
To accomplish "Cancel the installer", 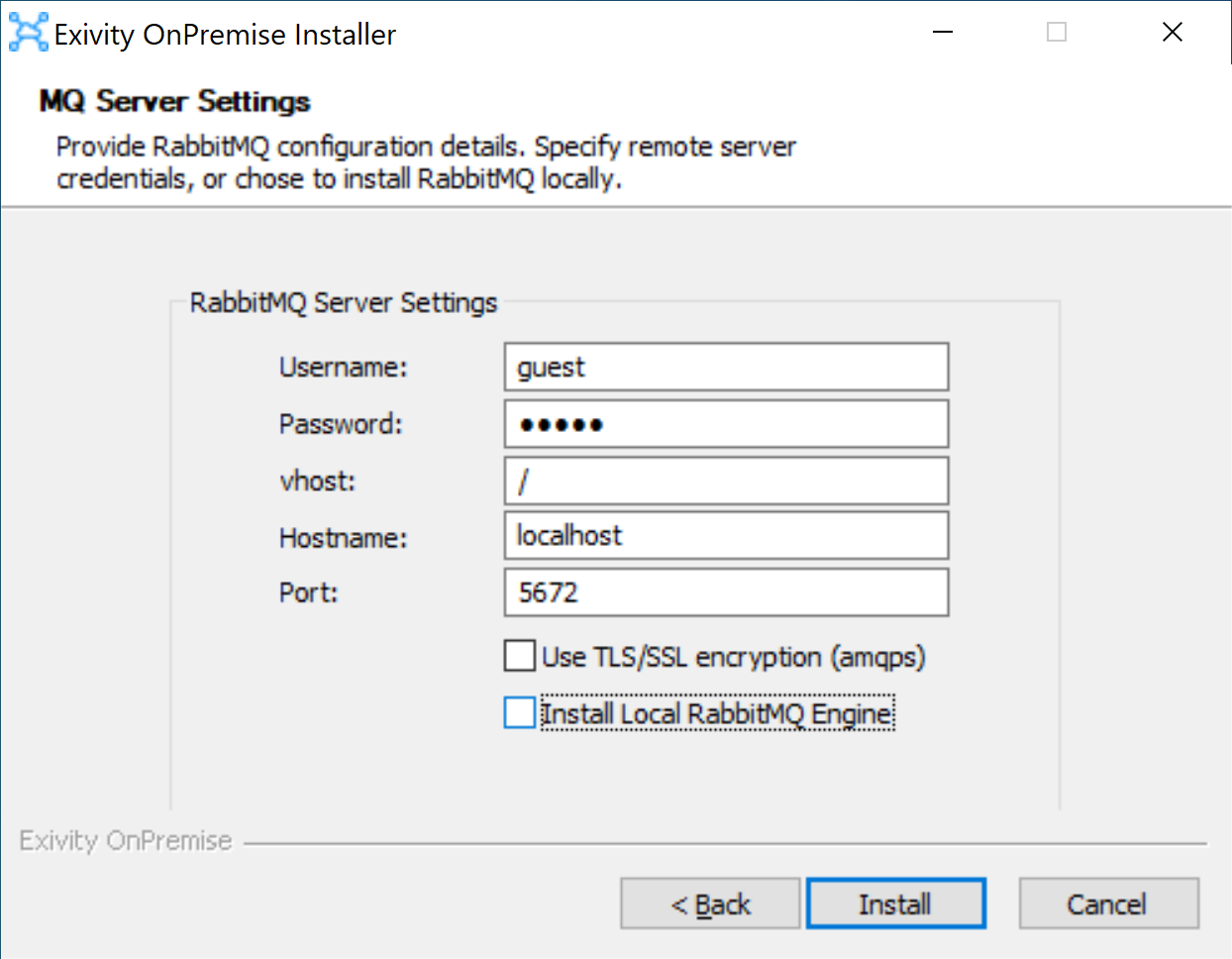I will [x=1108, y=904].
